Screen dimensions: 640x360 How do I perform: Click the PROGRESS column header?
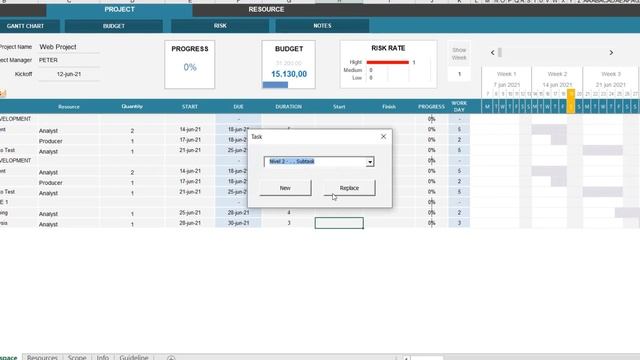431,107
